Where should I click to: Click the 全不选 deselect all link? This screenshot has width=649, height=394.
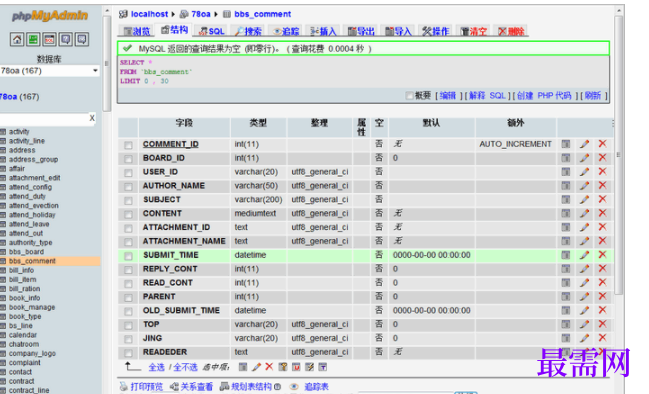click(x=185, y=367)
